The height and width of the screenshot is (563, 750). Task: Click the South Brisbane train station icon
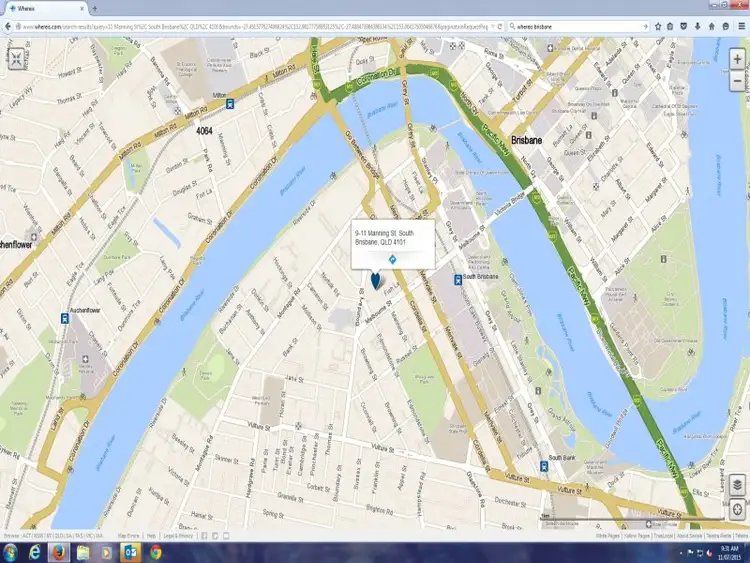[458, 279]
